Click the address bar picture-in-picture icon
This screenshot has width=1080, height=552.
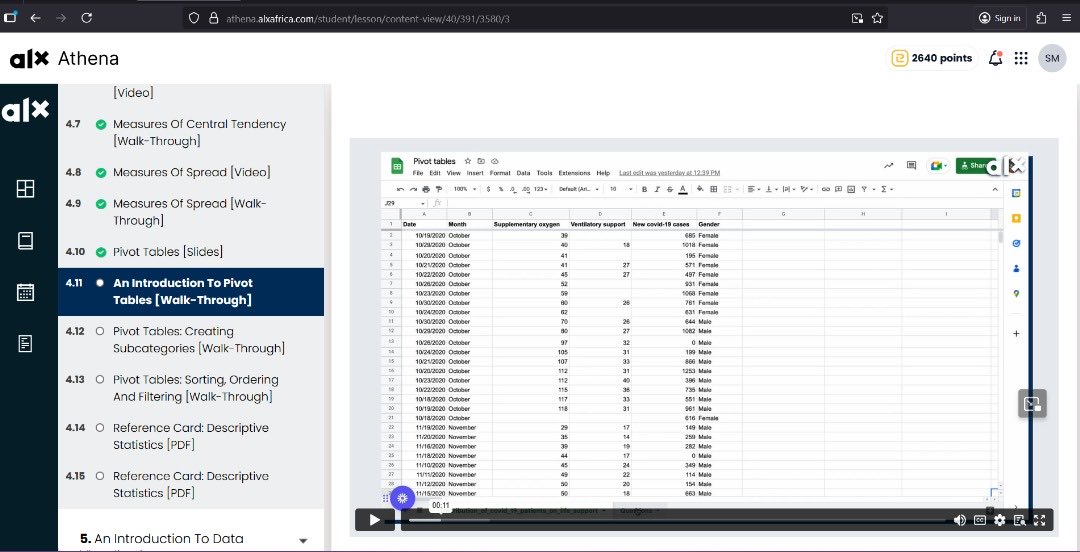click(x=857, y=19)
